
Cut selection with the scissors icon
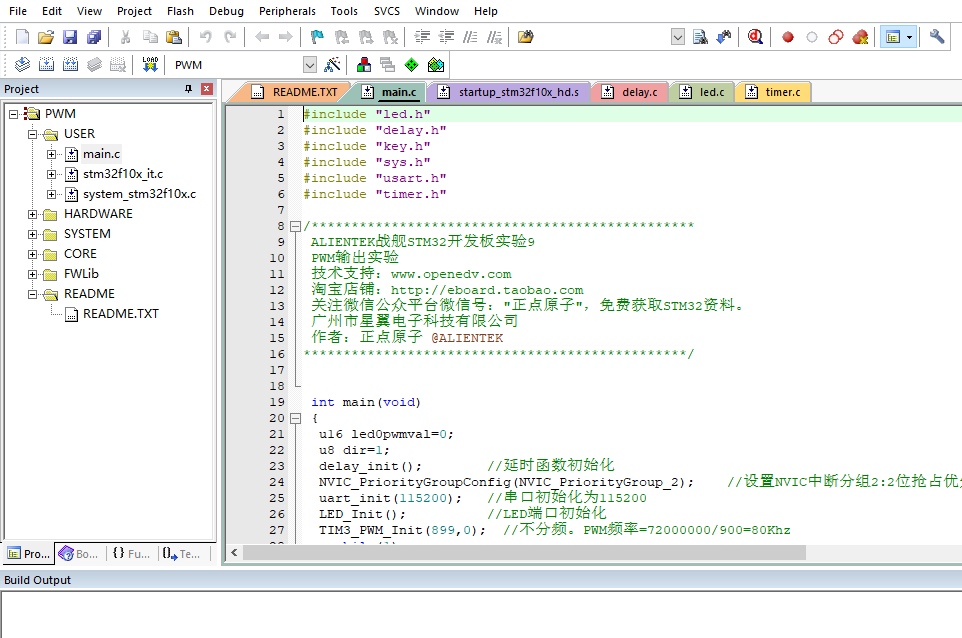pyautogui.click(x=125, y=37)
